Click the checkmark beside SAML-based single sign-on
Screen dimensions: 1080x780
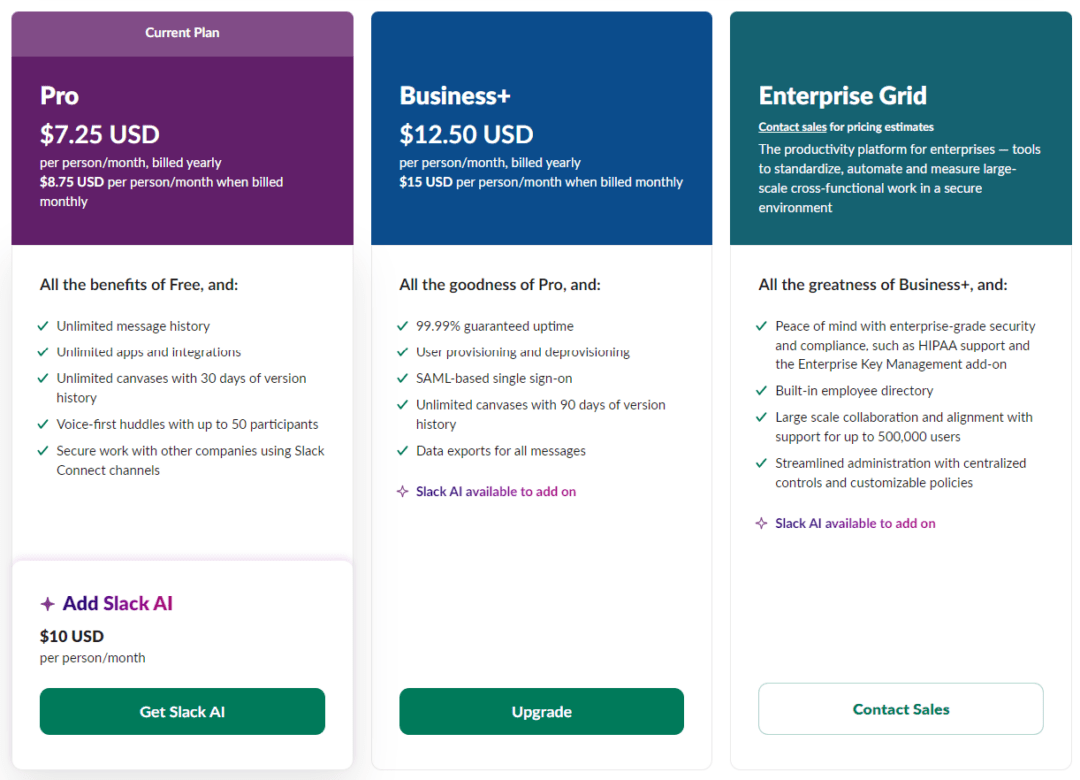404,378
